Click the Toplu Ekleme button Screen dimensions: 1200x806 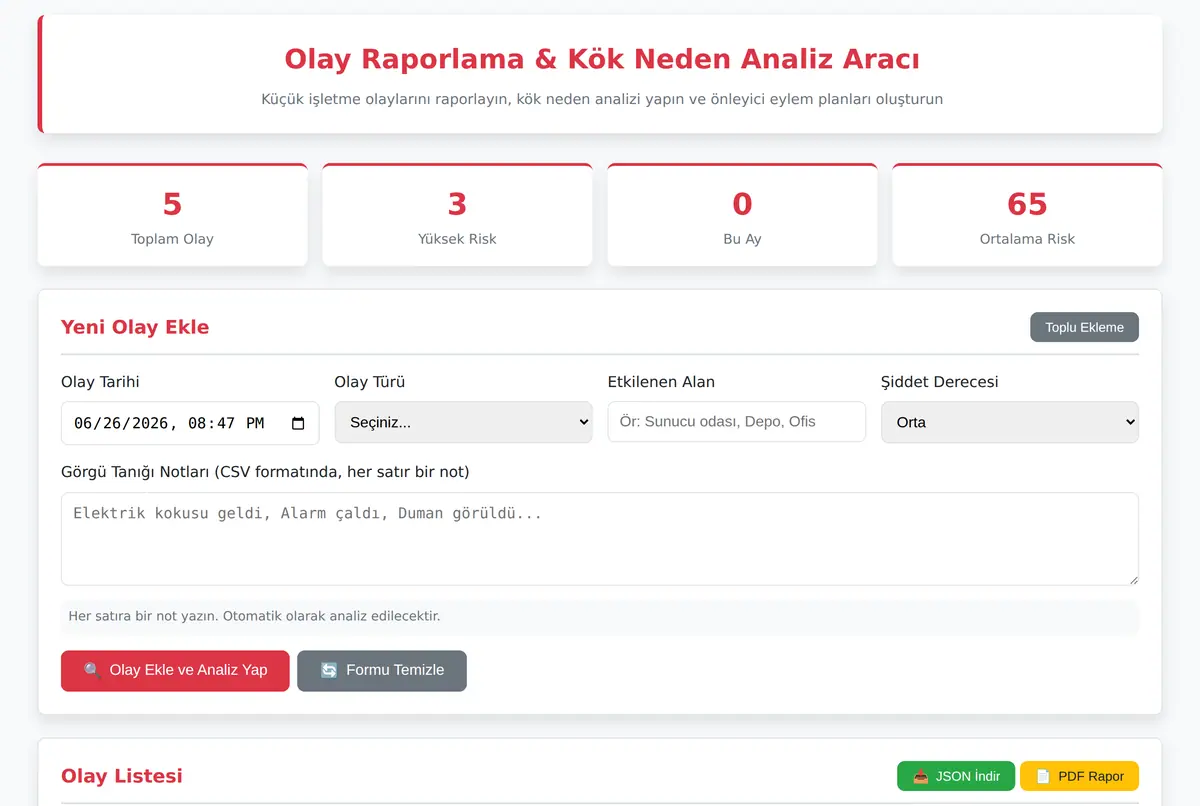(x=1084, y=327)
